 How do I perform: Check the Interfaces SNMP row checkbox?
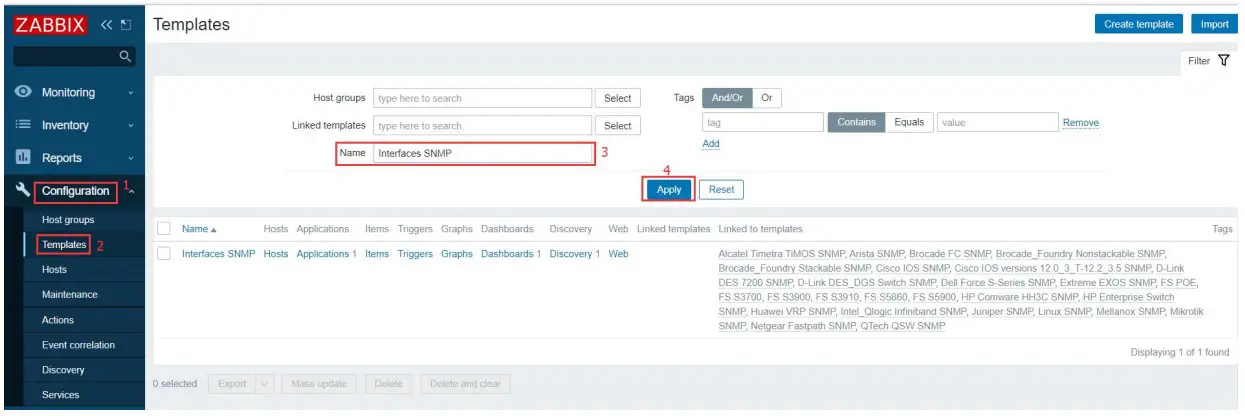click(x=165, y=254)
